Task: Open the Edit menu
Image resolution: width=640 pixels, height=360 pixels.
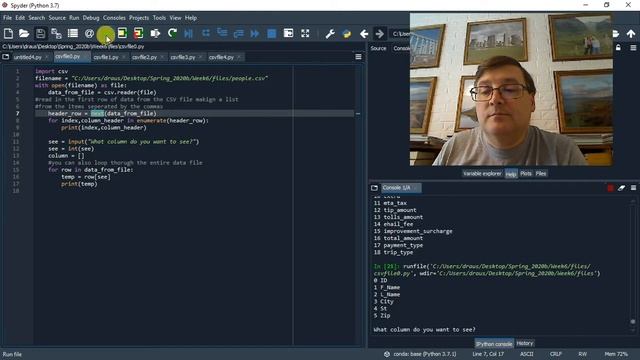Action: pyautogui.click(x=20, y=18)
